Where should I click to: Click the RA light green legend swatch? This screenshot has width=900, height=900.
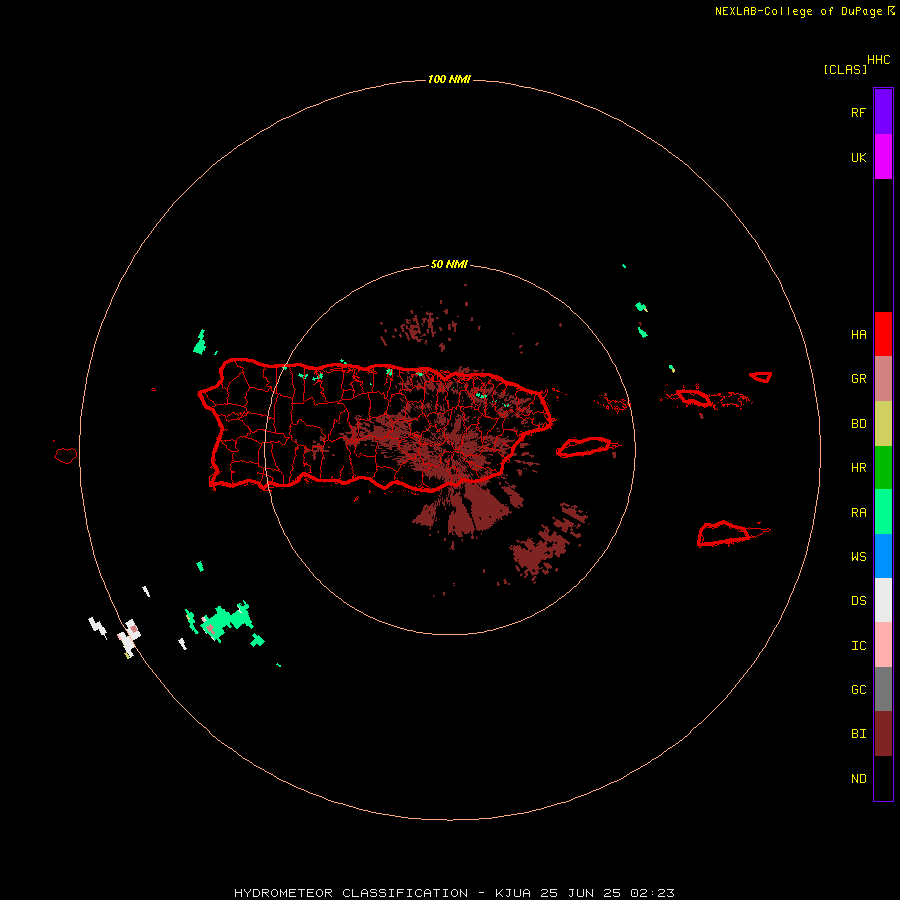(x=883, y=512)
